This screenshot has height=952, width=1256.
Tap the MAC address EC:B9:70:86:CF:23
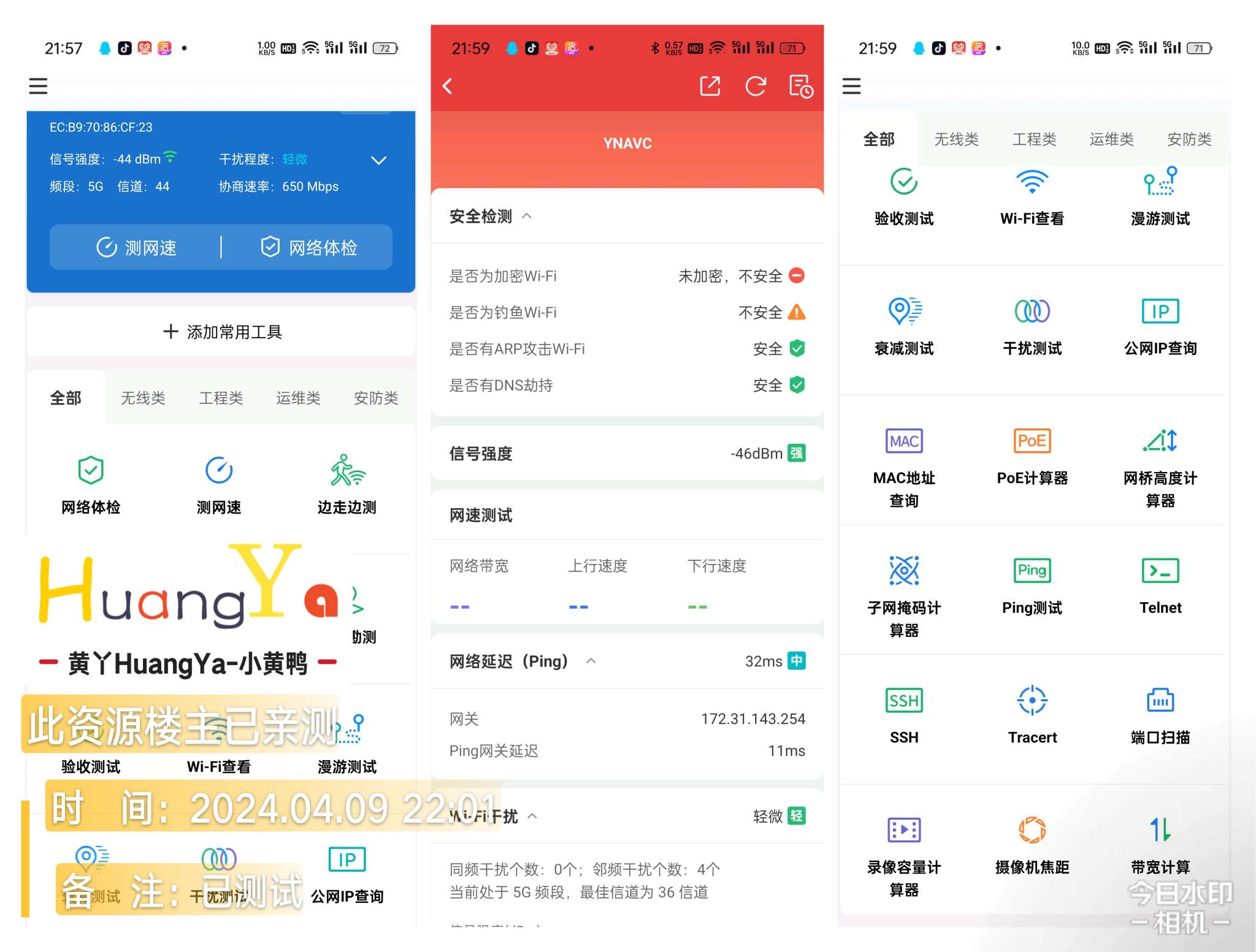click(101, 127)
